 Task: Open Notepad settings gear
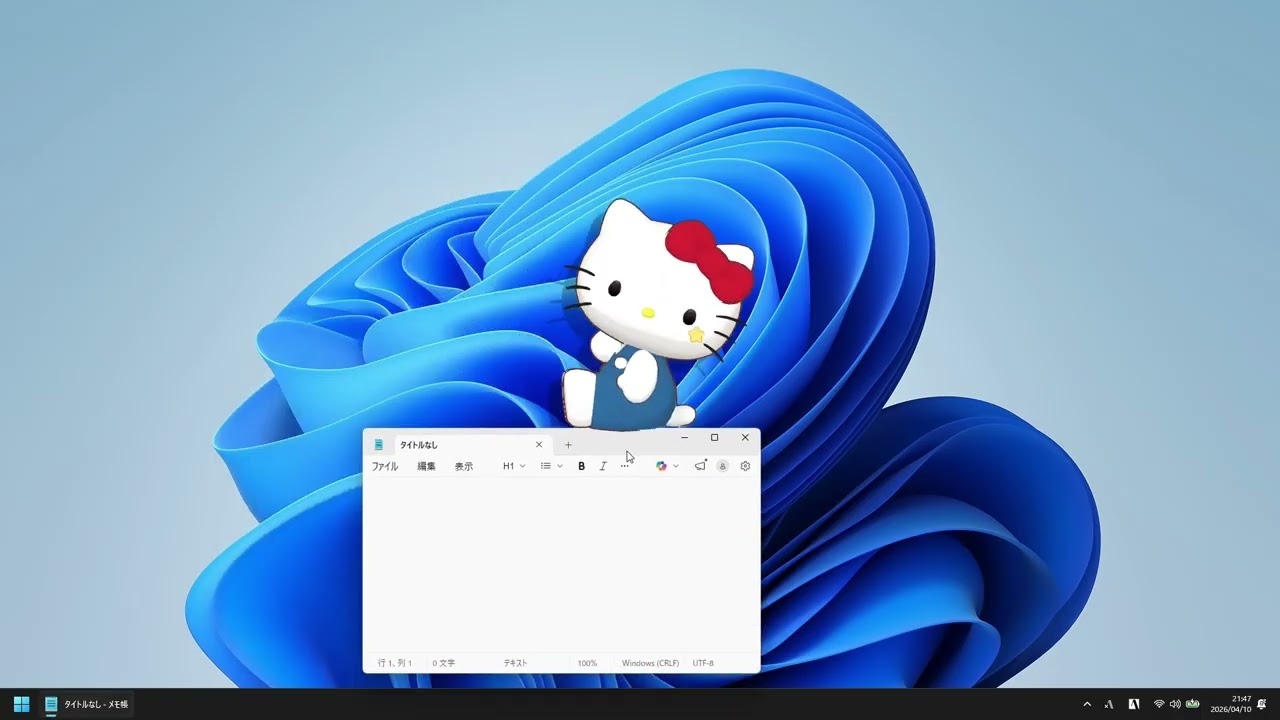point(745,466)
